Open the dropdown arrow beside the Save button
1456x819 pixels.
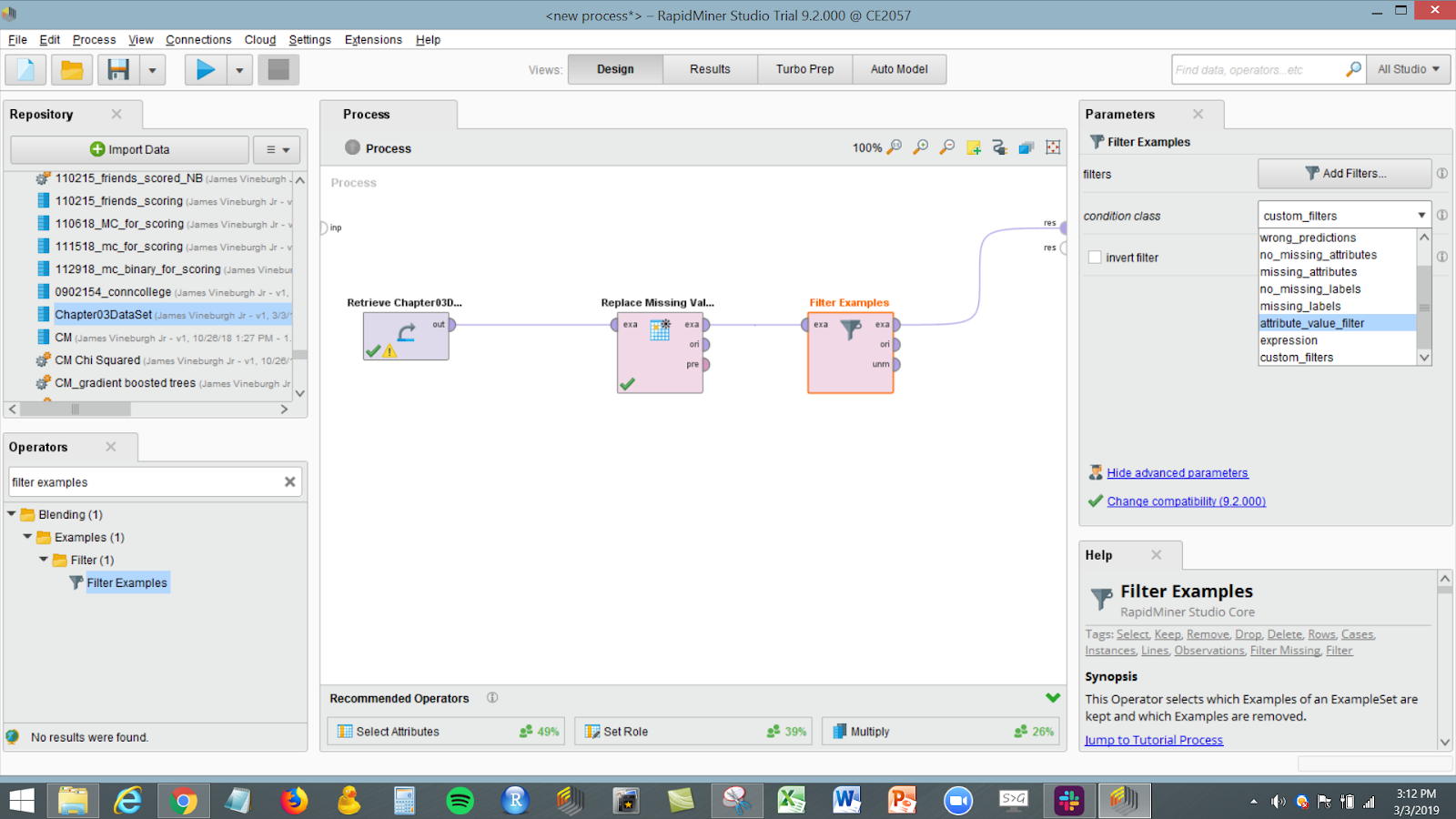(x=152, y=69)
